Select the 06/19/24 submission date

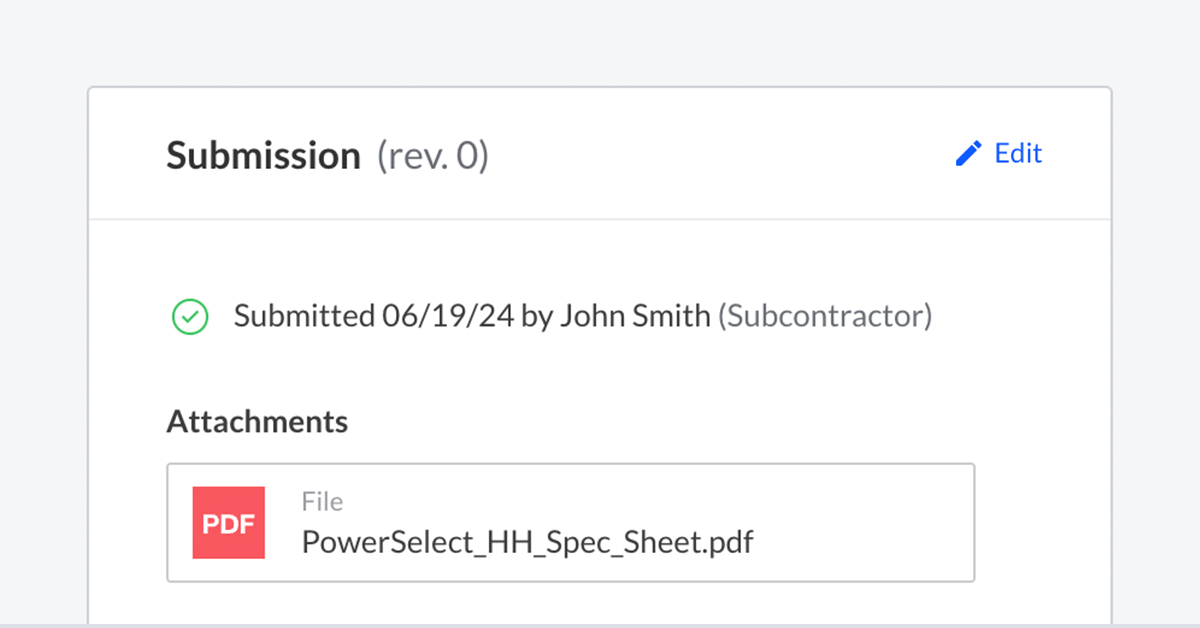click(448, 316)
